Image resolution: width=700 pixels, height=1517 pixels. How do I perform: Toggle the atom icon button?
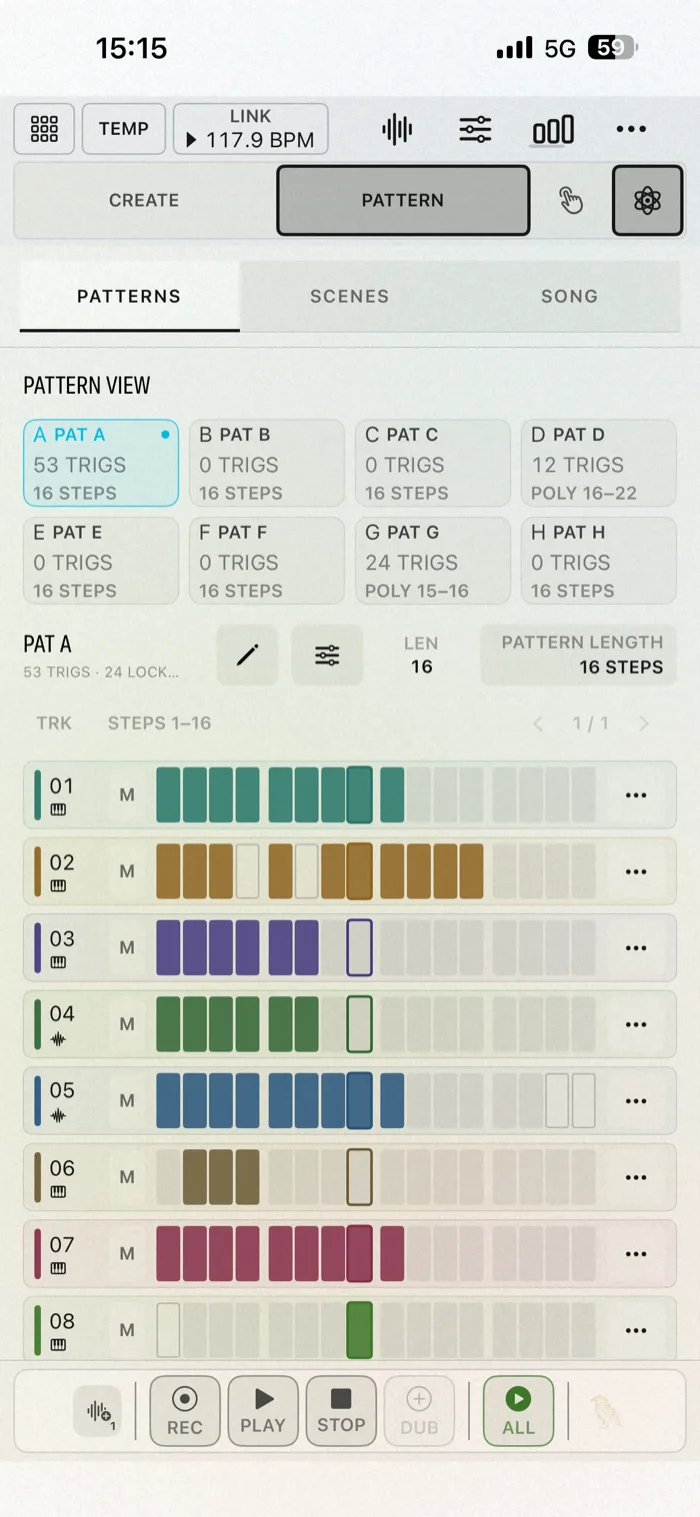[x=648, y=200]
